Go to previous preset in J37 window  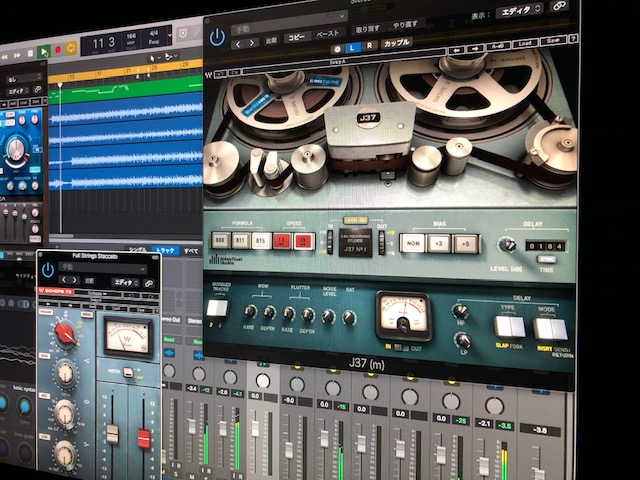click(x=239, y=43)
